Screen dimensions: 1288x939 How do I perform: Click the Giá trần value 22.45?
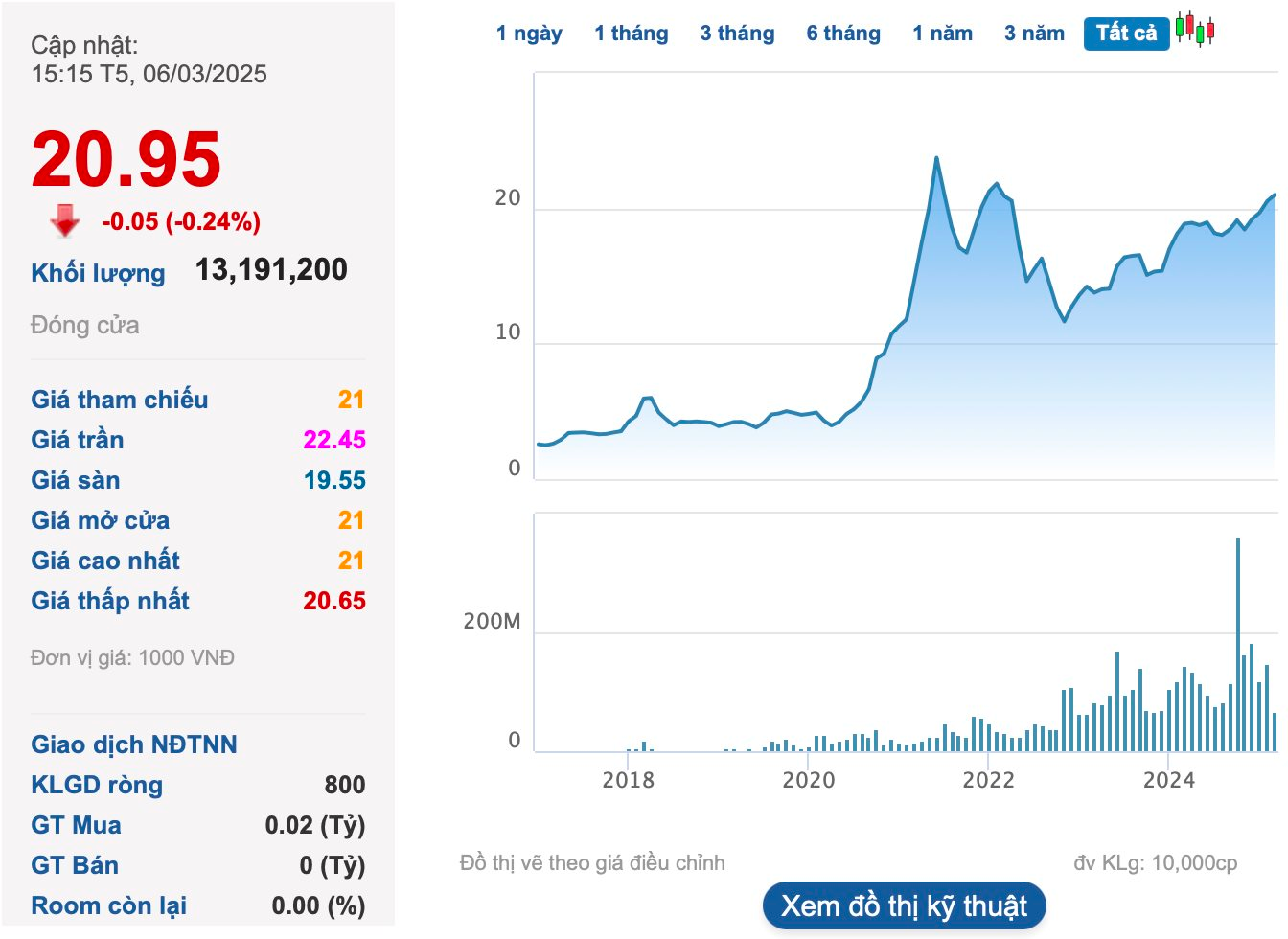point(334,440)
